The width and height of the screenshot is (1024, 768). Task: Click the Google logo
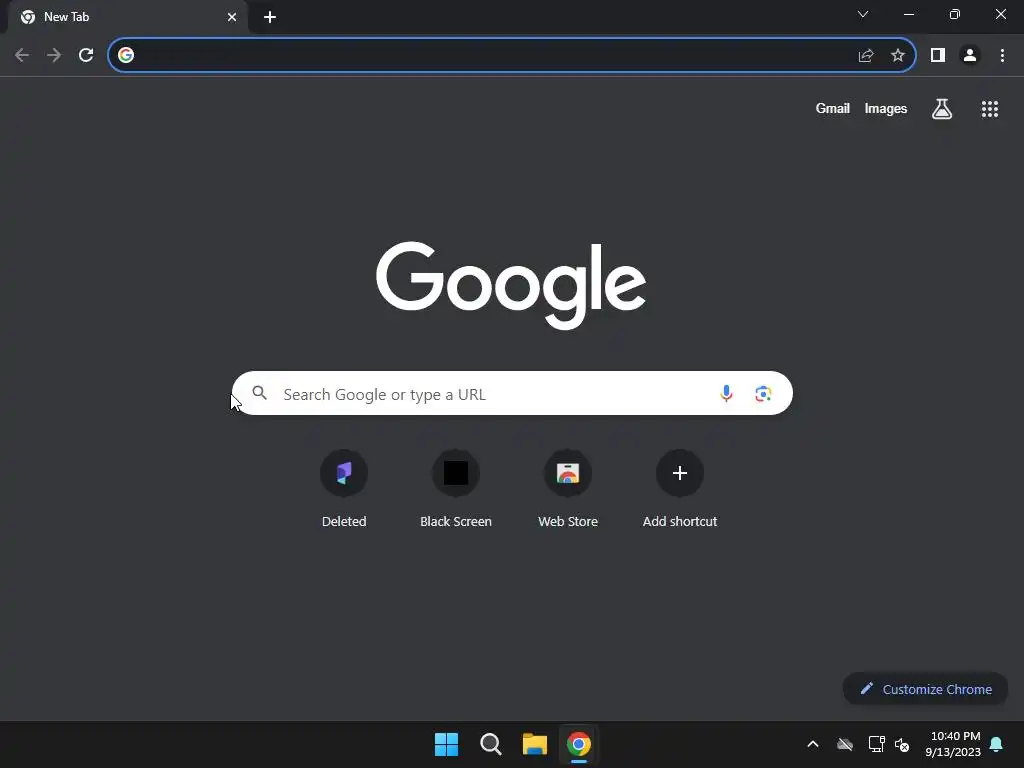[511, 285]
